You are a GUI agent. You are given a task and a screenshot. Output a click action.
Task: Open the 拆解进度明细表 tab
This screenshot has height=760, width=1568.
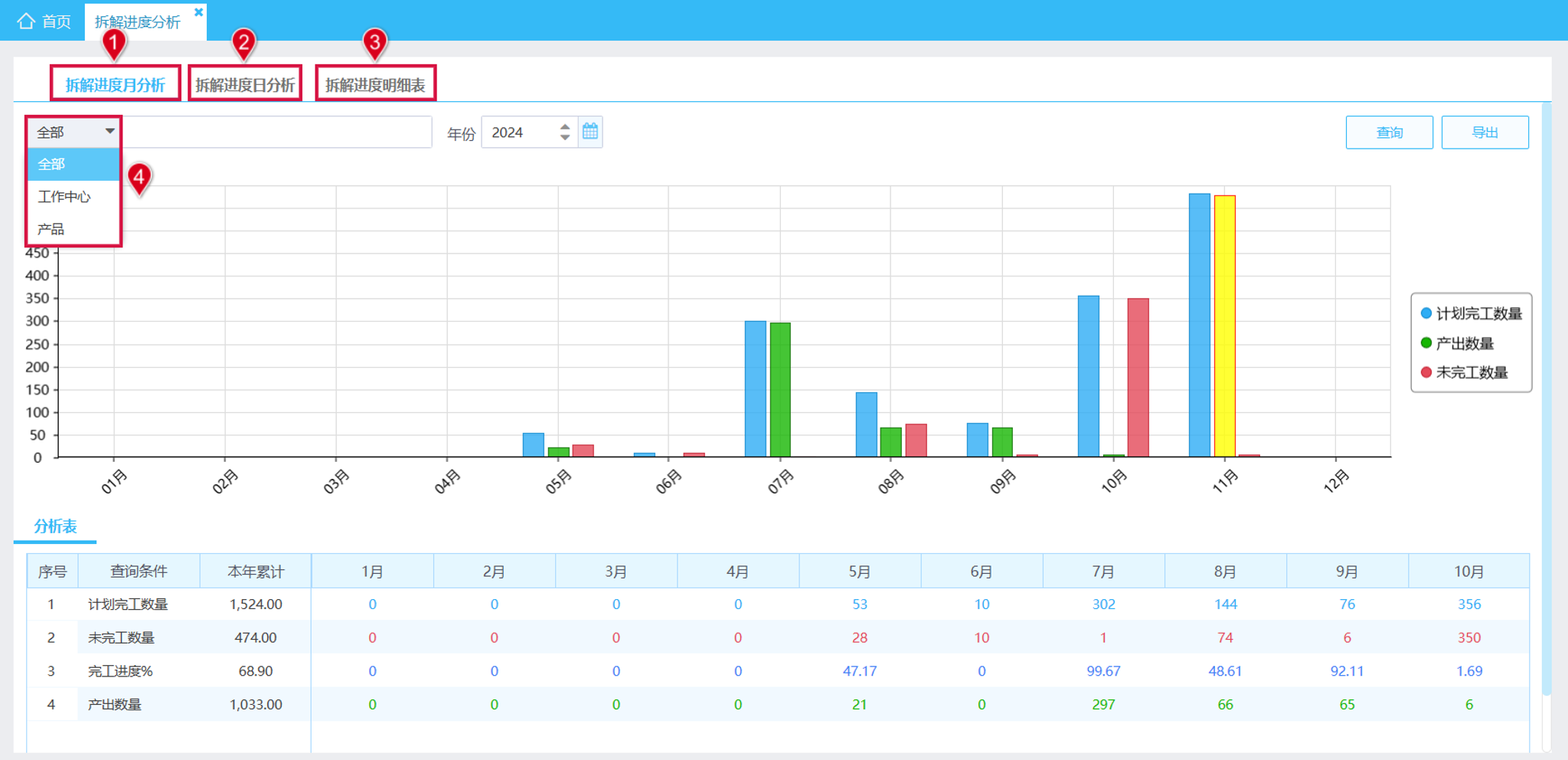point(375,84)
